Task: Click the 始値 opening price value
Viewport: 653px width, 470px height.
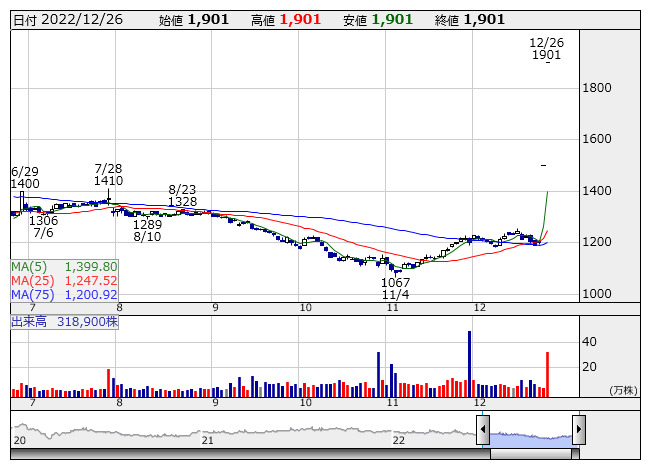Action: (x=208, y=20)
